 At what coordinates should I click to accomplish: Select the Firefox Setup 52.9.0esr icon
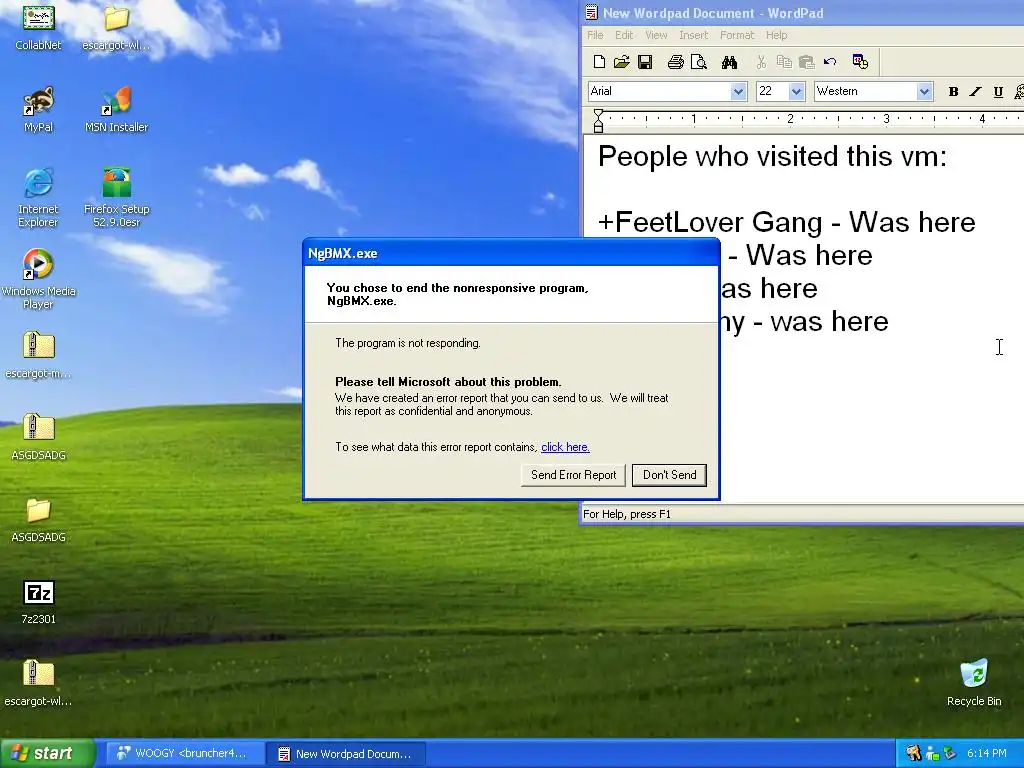pyautogui.click(x=116, y=198)
